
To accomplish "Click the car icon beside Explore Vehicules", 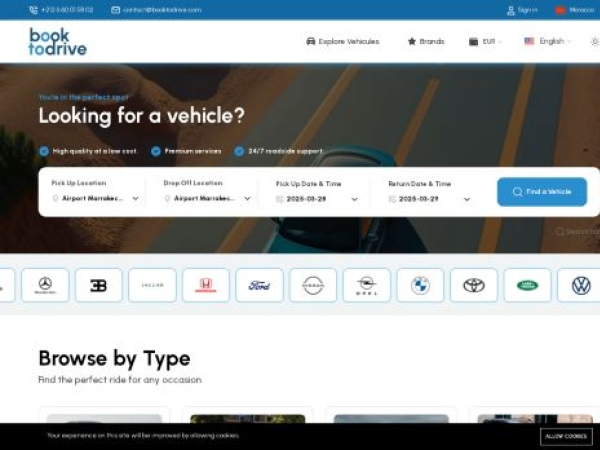I will tap(311, 41).
